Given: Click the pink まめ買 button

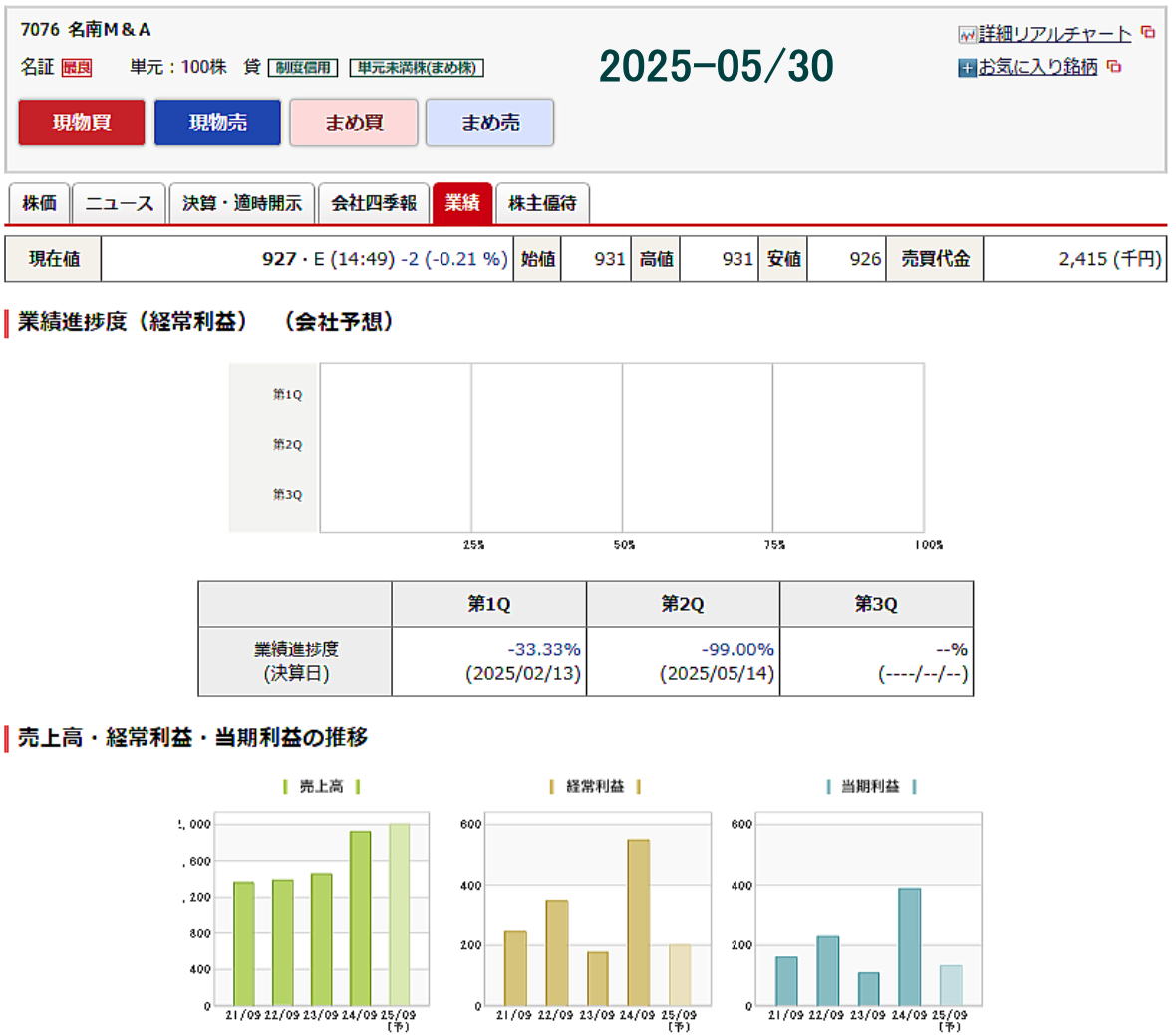Looking at the screenshot, I should tap(354, 123).
